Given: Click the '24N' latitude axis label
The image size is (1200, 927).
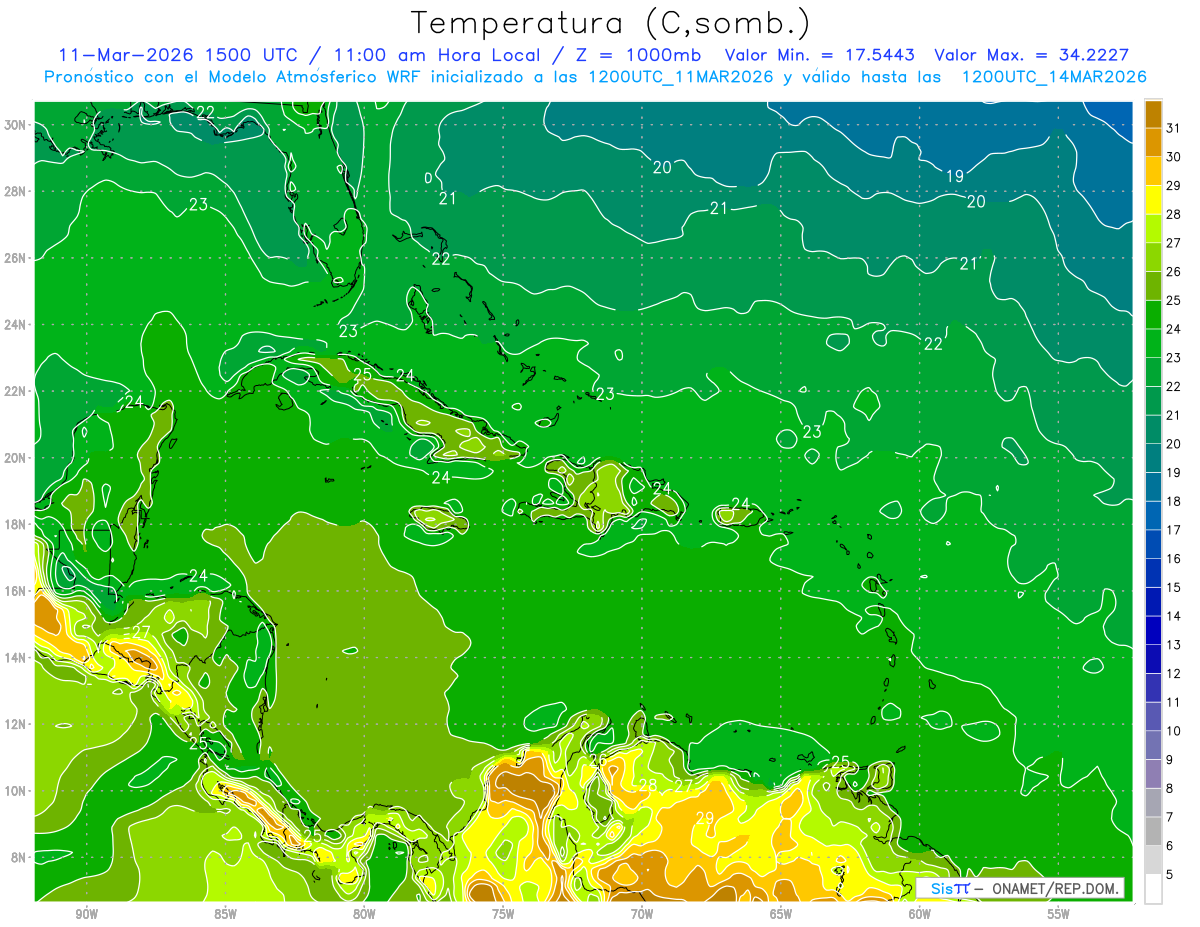Looking at the screenshot, I should tap(14, 325).
